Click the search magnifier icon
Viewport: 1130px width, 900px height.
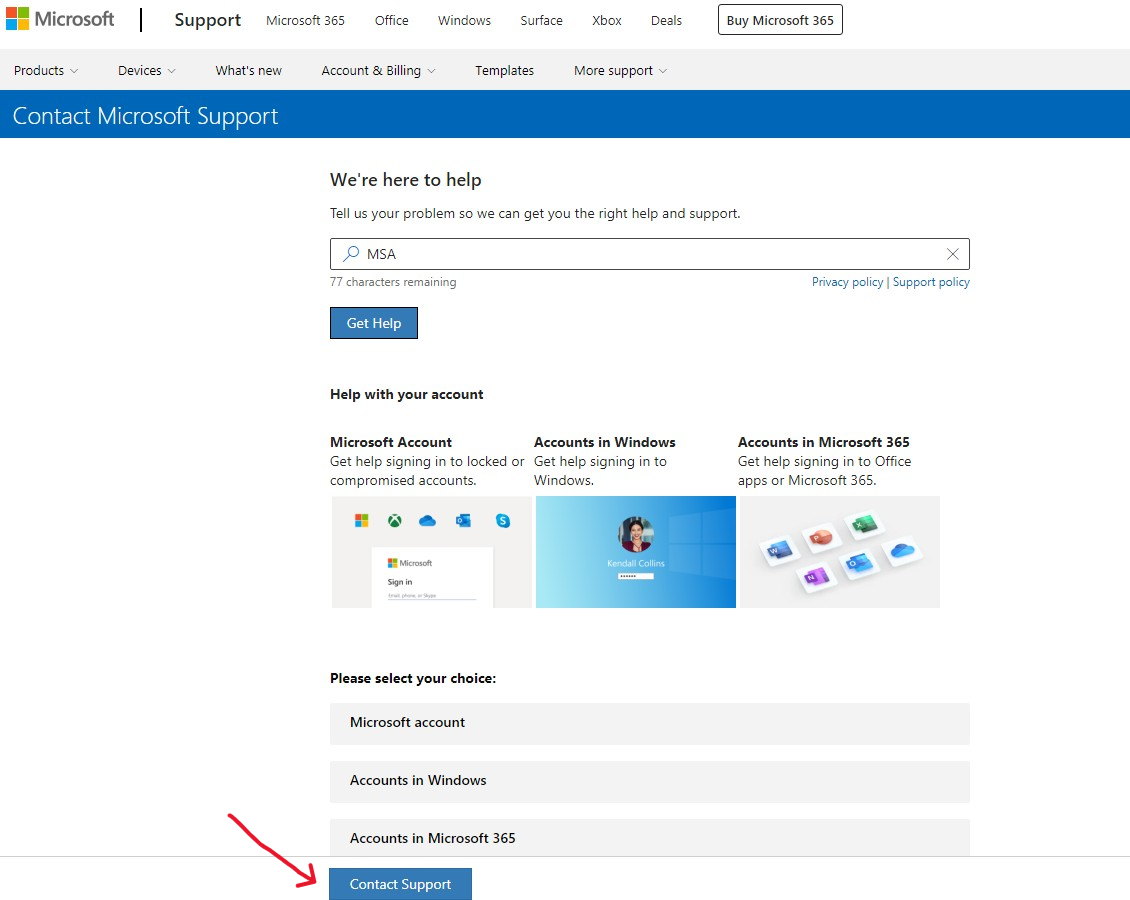tap(350, 254)
